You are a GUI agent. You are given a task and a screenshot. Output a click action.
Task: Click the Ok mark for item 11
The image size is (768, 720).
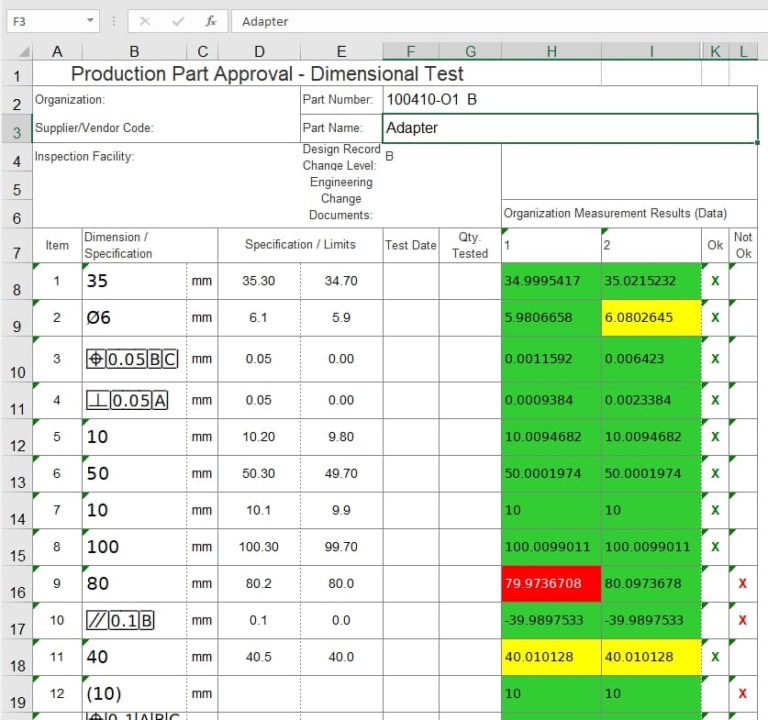[715, 657]
